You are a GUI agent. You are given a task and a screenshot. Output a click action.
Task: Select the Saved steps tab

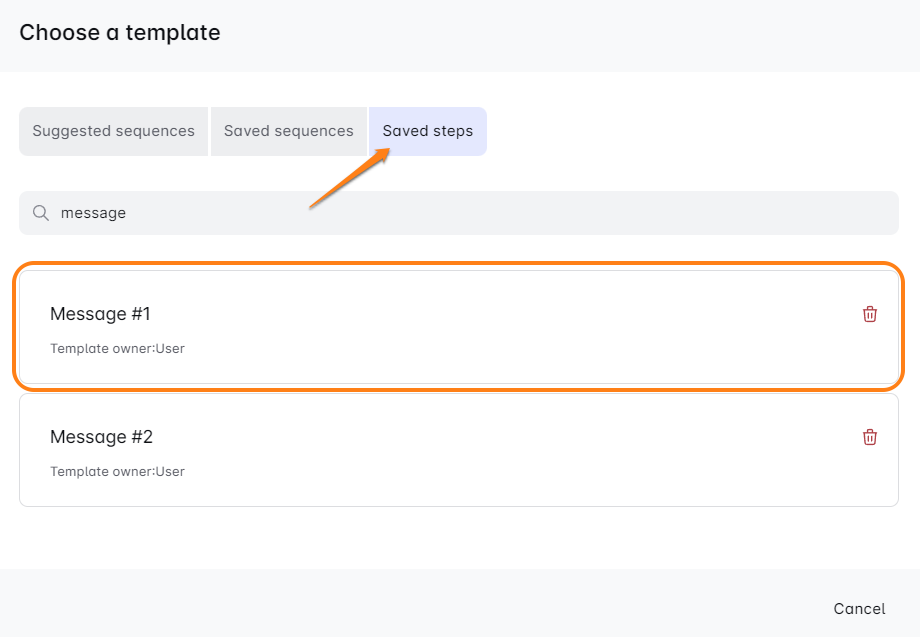[x=427, y=131]
